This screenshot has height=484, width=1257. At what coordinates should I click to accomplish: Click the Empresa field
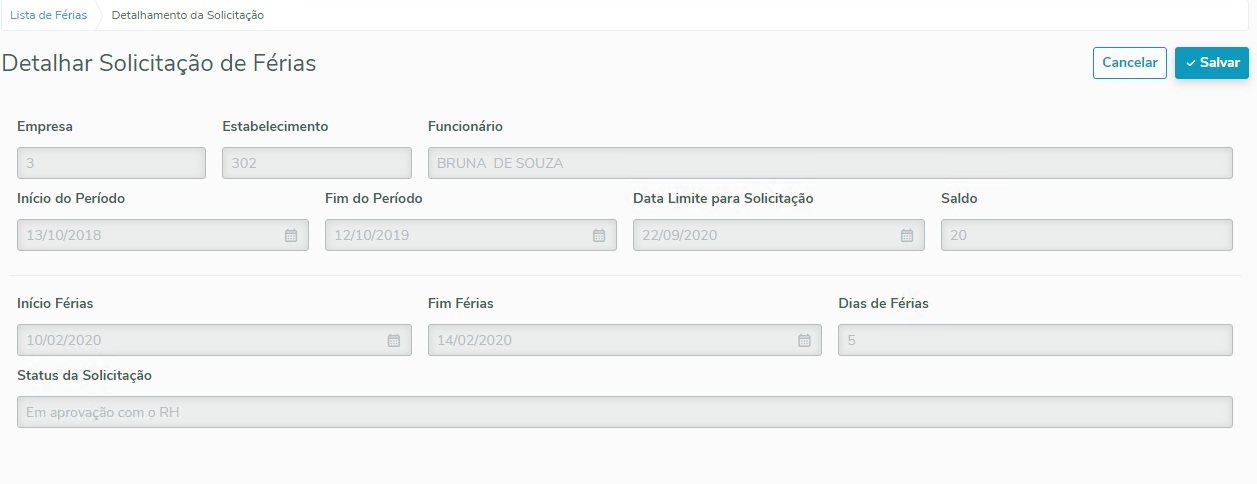click(x=111, y=163)
